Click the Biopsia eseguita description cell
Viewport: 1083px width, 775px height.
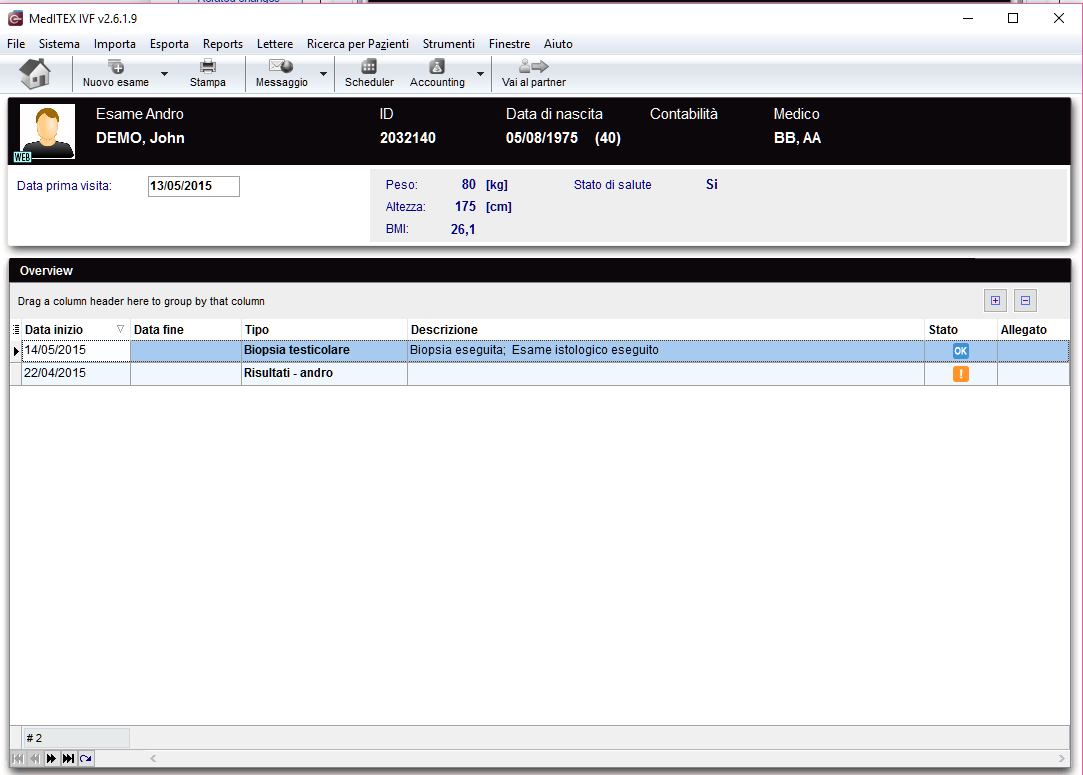coord(666,350)
